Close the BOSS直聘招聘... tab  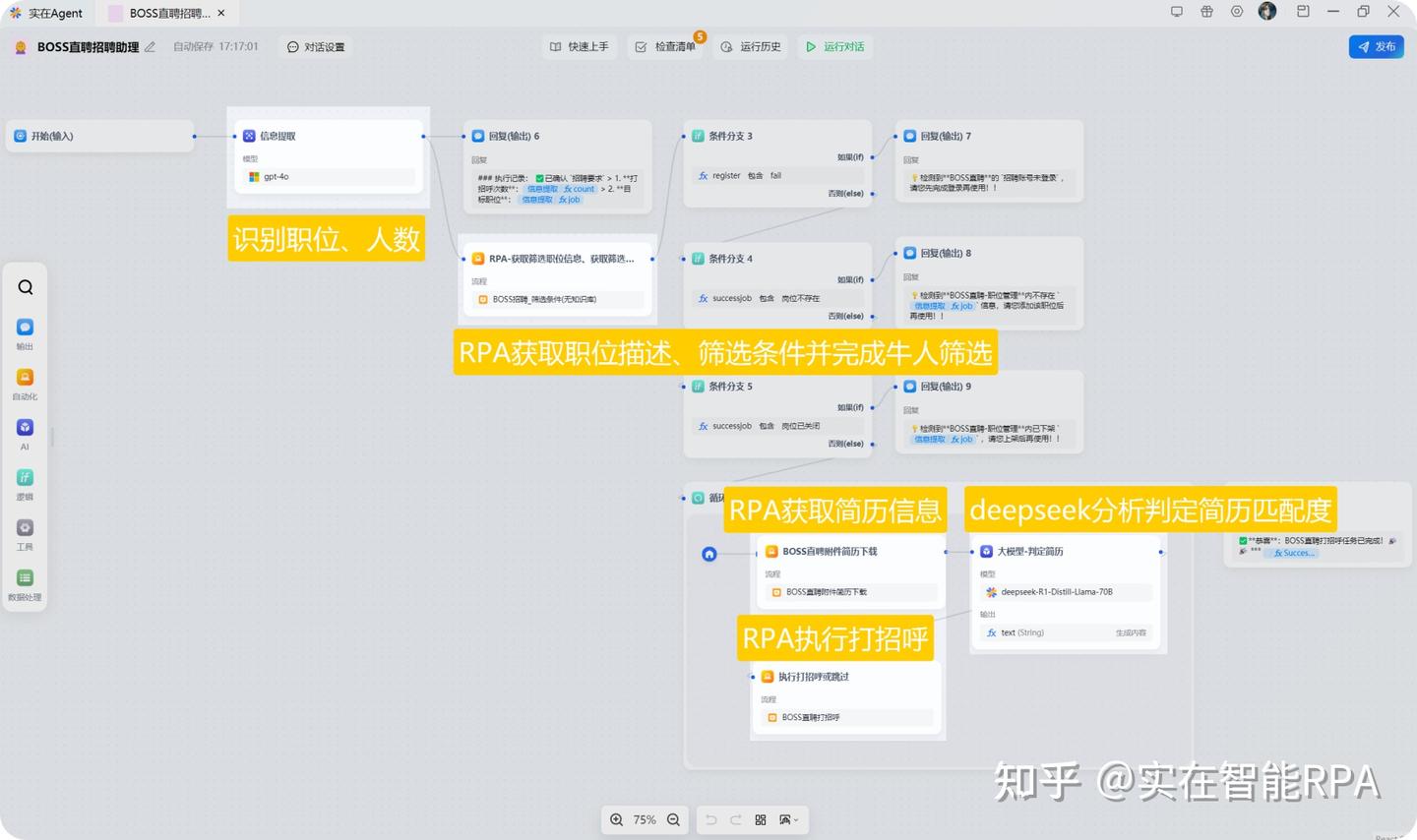pos(221,13)
